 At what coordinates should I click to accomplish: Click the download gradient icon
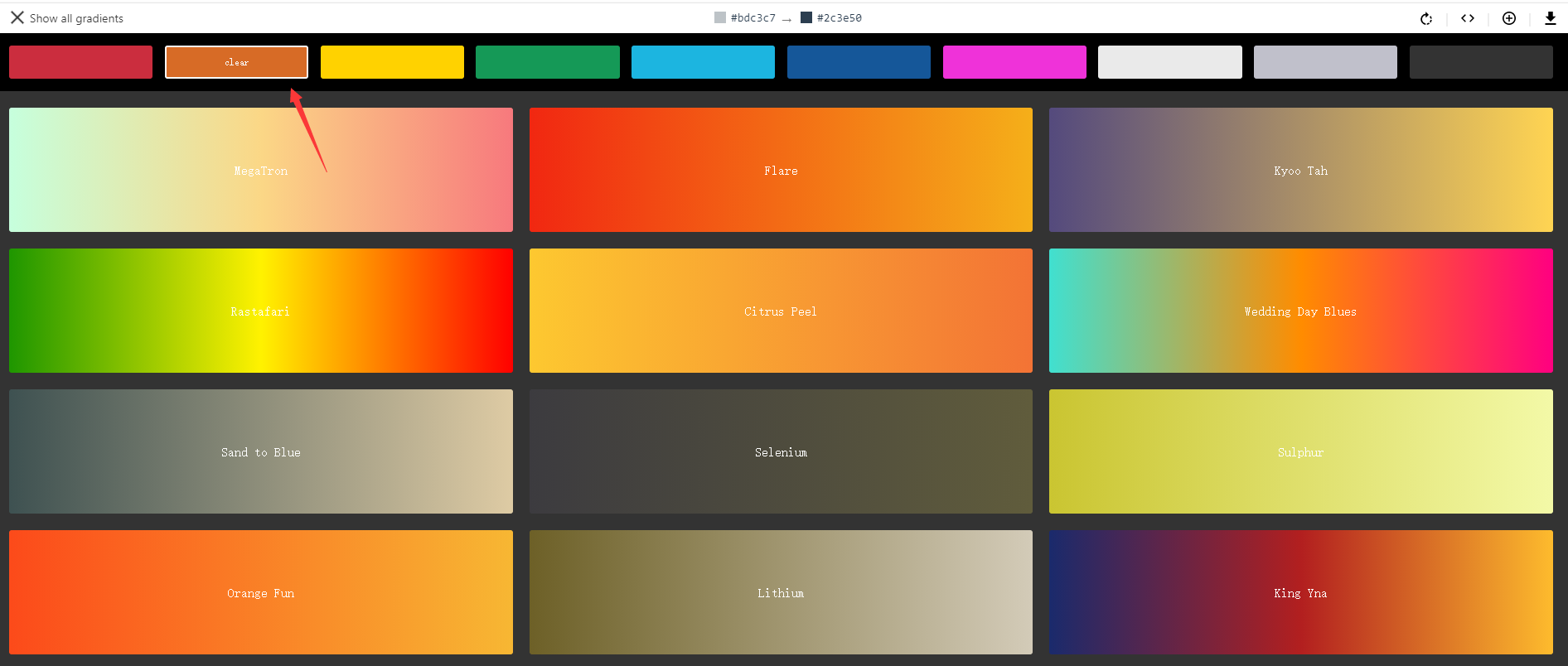click(x=1550, y=18)
